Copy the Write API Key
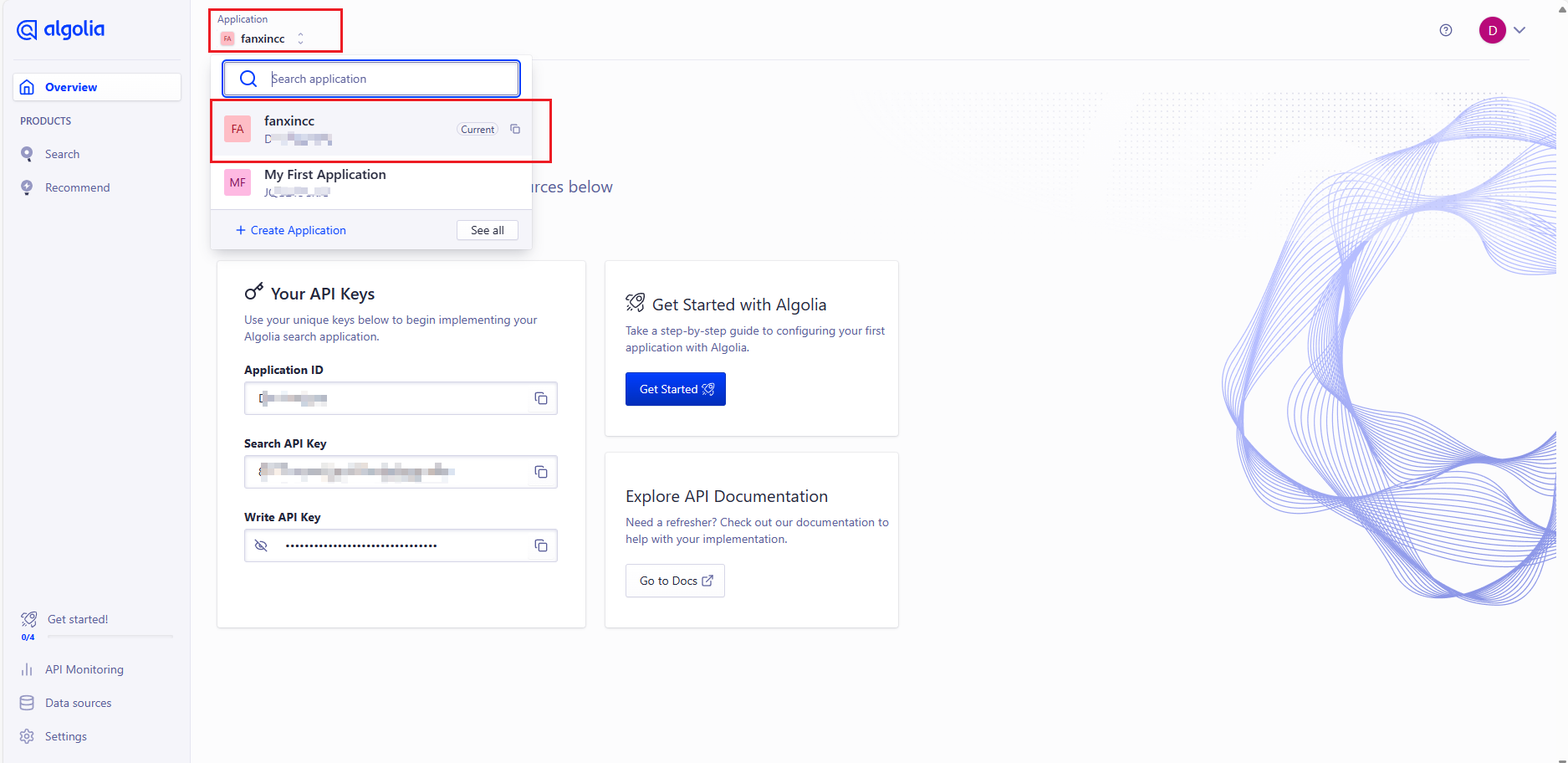This screenshot has height=763, width=1568. [541, 545]
